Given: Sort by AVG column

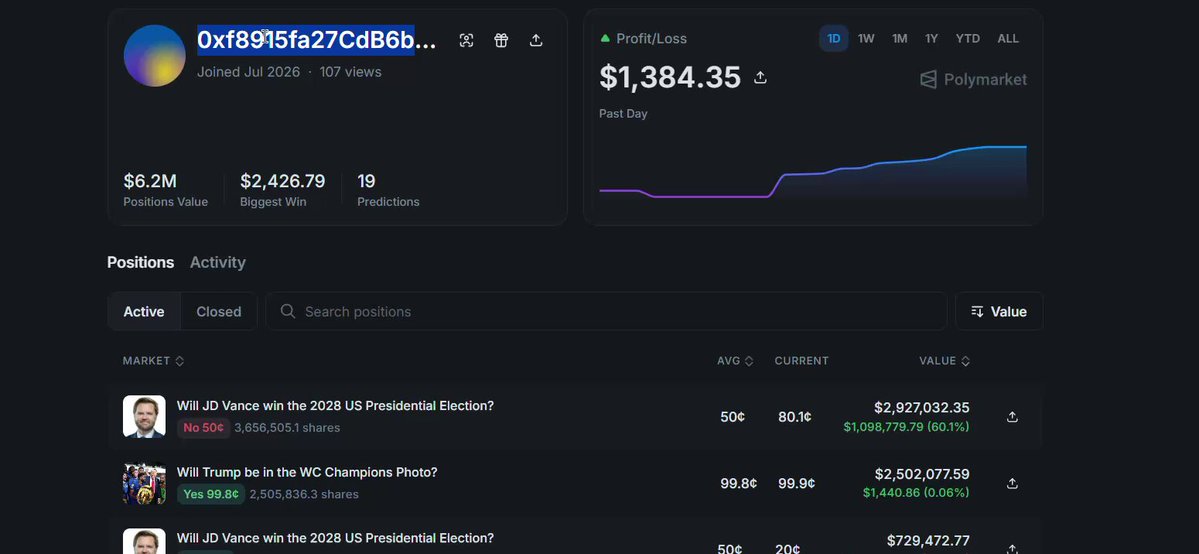Looking at the screenshot, I should 735,360.
